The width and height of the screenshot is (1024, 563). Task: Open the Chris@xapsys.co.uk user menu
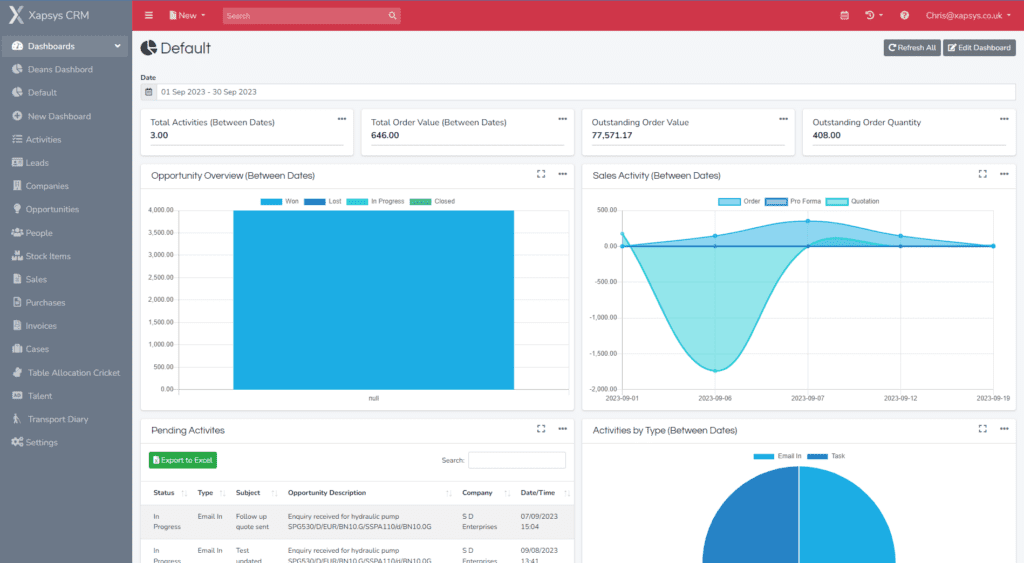[968, 15]
